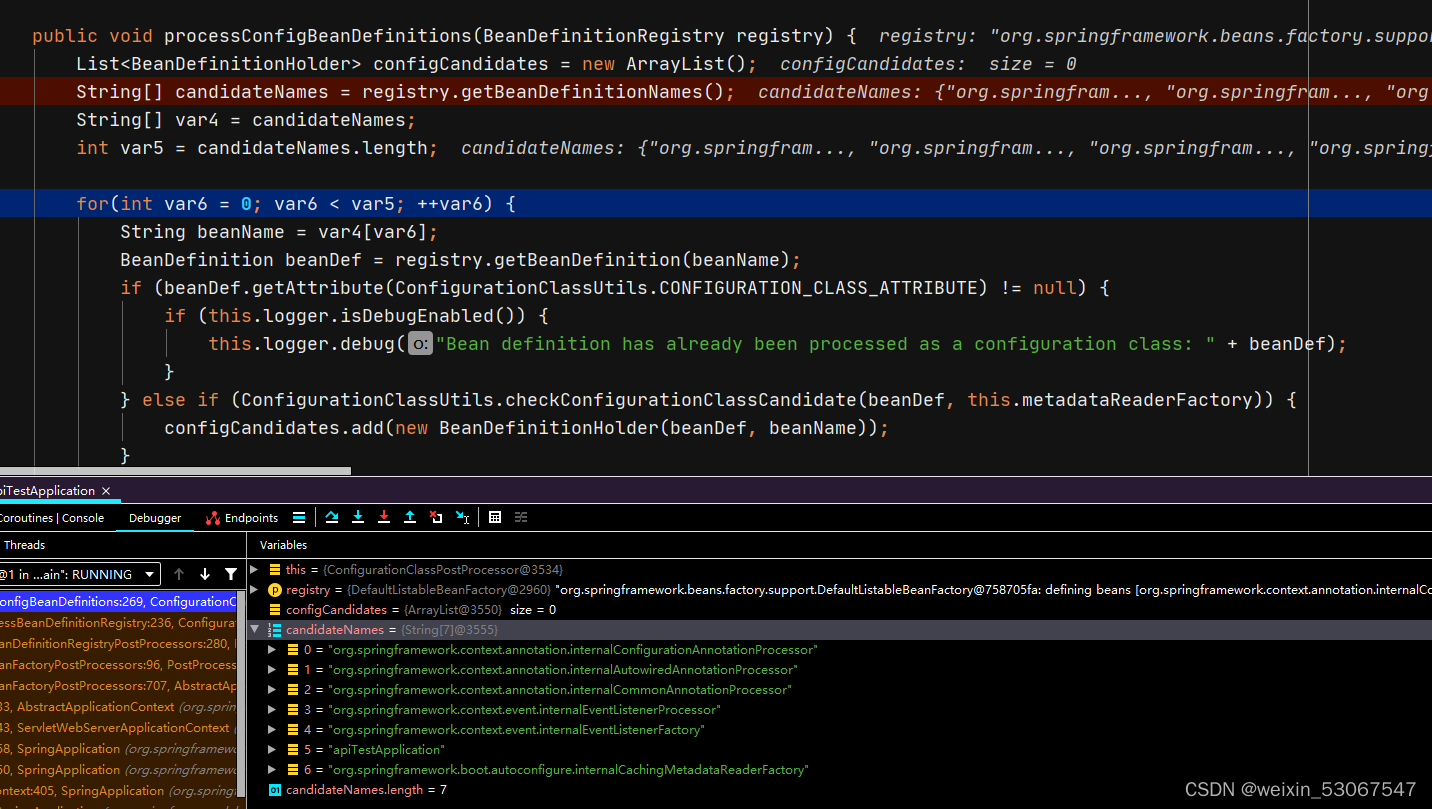The width and height of the screenshot is (1432, 809).
Task: Click the 'configCandidates = {ArrayList@3550}' variable row
Action: 840,610
